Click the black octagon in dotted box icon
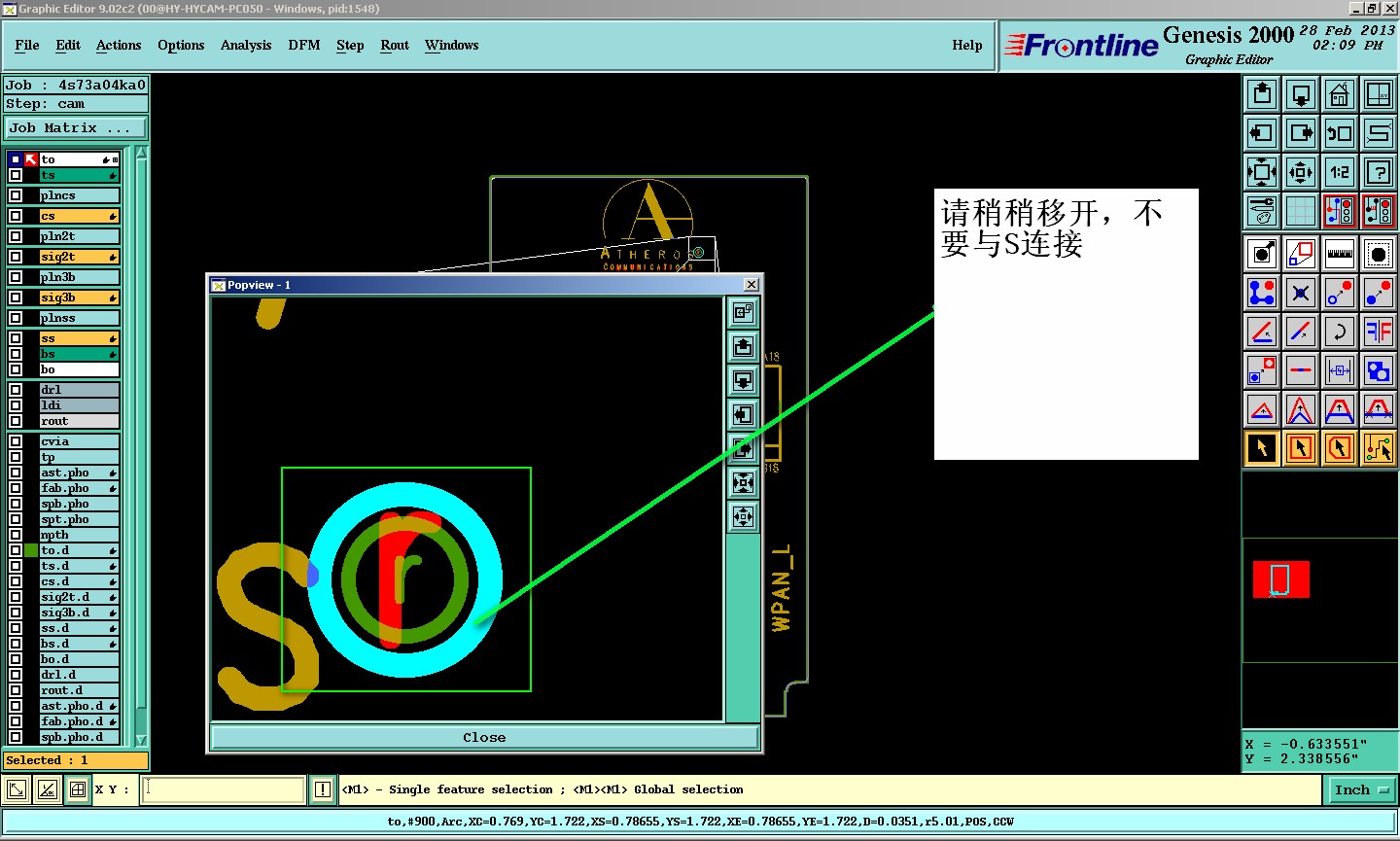Image resolution: width=1400 pixels, height=841 pixels. (1379, 254)
